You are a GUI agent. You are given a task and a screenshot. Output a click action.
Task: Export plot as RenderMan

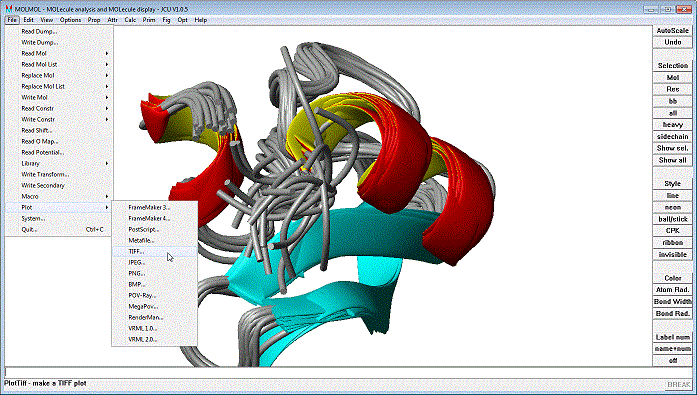(x=154, y=318)
